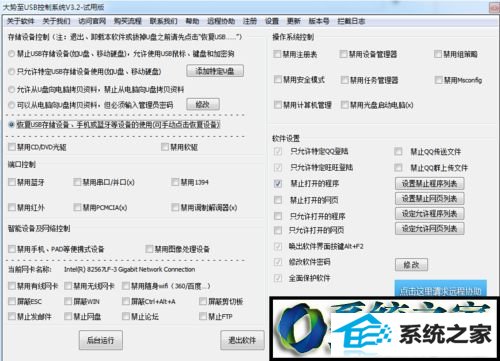Tick the 禁用有线网卡 checkbox
500x361 pixels.
pyautogui.click(x=12, y=286)
